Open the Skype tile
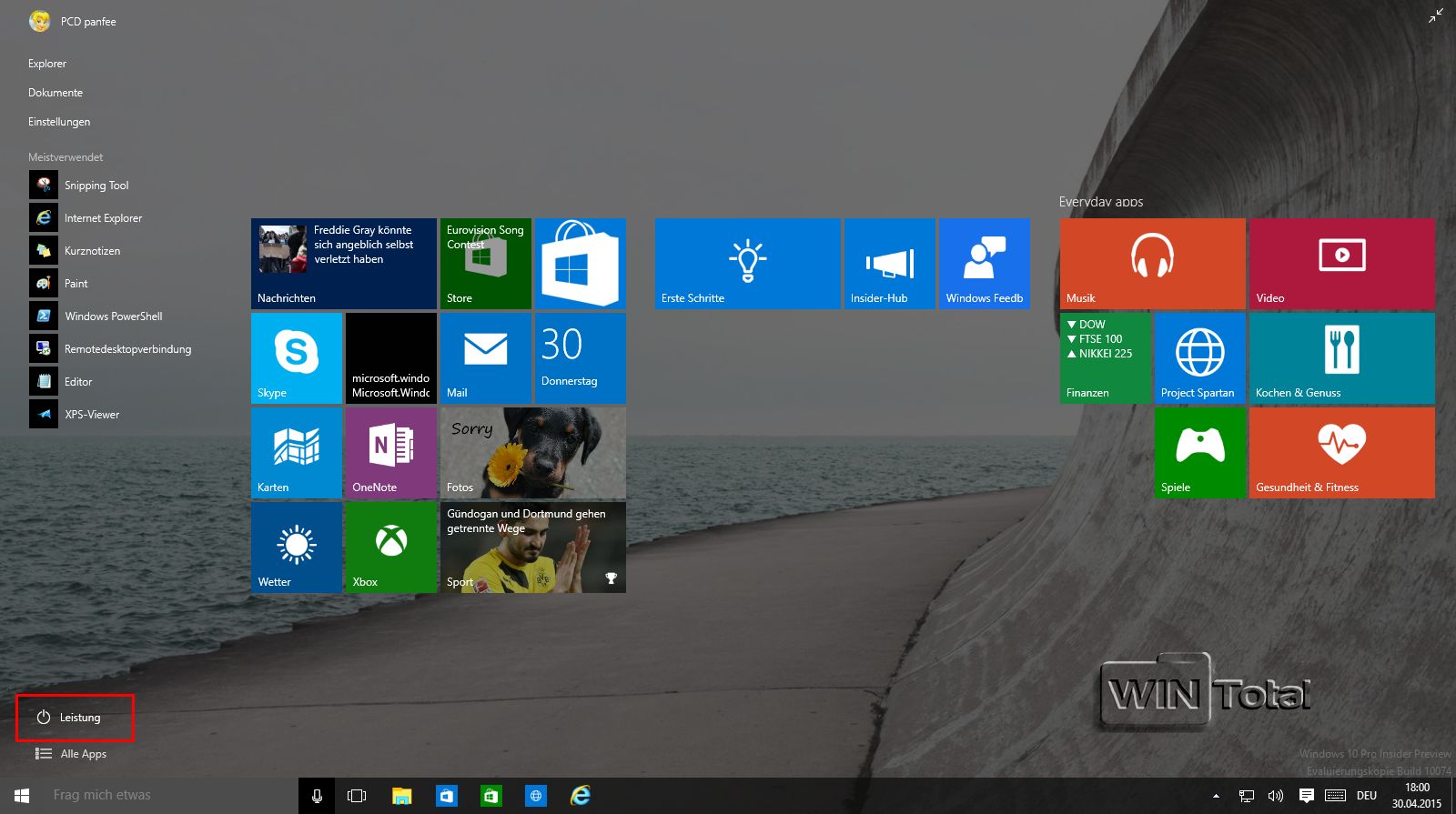Screen dimensions: 1456x814 297,357
